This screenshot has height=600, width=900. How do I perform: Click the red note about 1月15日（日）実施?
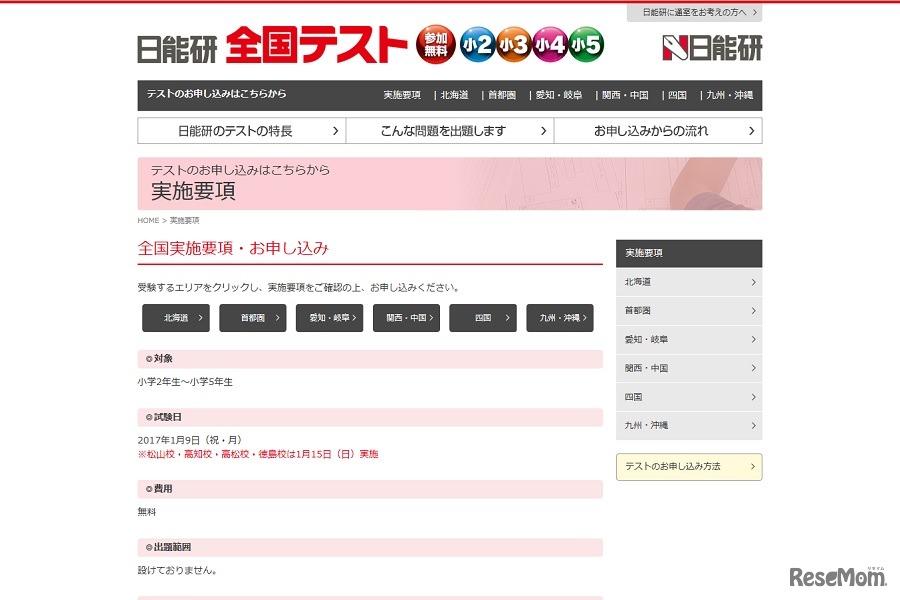coord(258,454)
